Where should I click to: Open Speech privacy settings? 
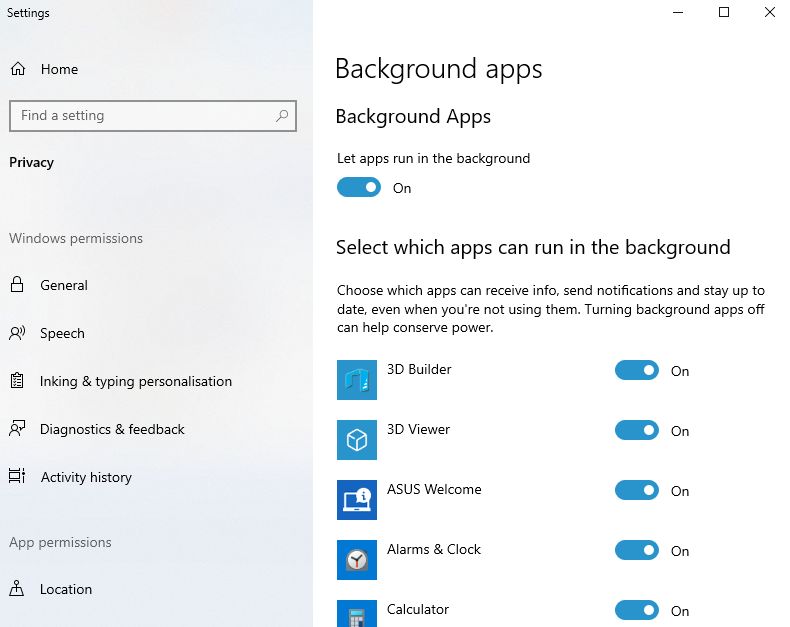[62, 333]
